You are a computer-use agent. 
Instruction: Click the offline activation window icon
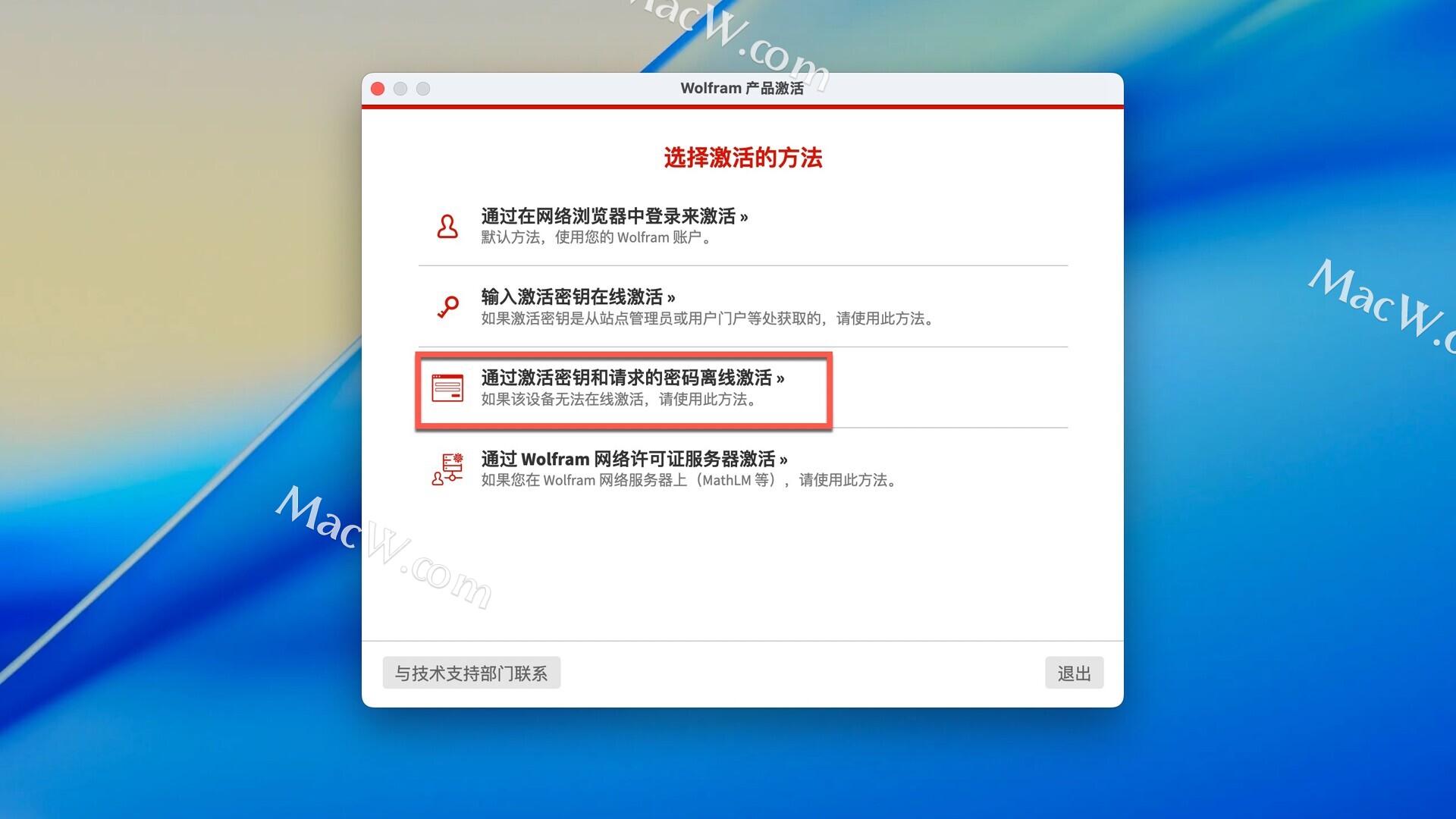click(x=447, y=388)
